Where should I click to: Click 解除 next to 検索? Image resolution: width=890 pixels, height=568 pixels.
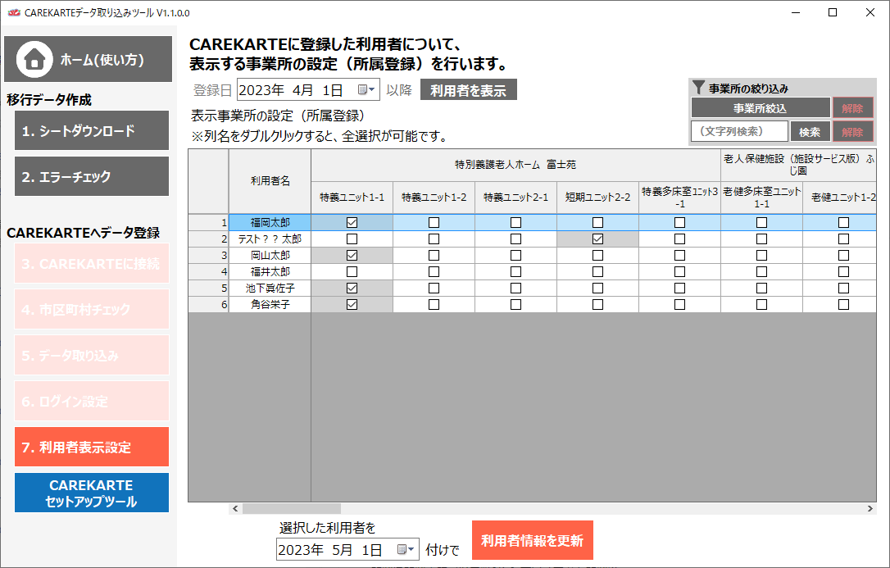pyautogui.click(x=853, y=132)
